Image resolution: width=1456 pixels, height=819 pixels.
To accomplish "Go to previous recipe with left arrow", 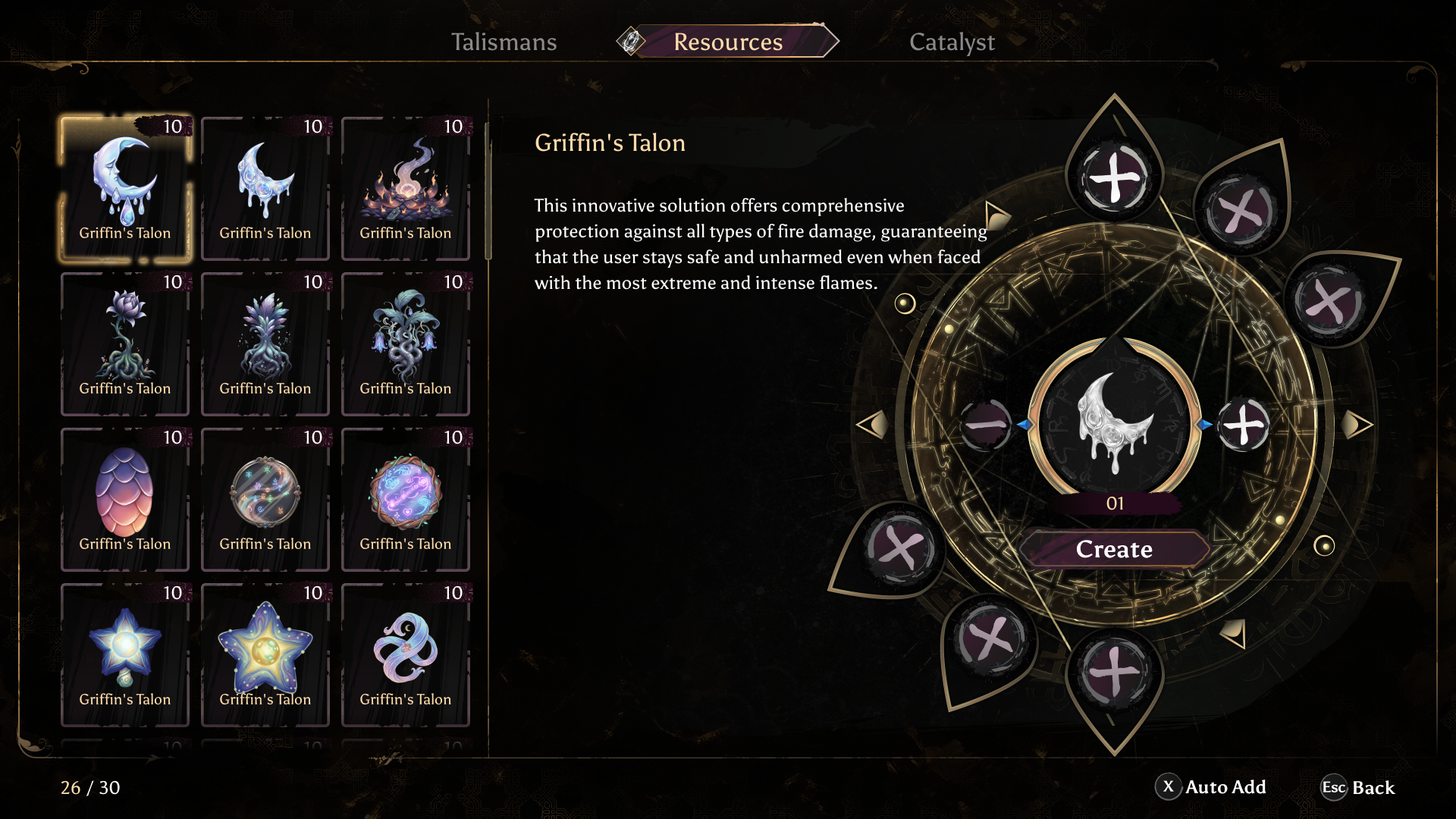I will (x=872, y=425).
